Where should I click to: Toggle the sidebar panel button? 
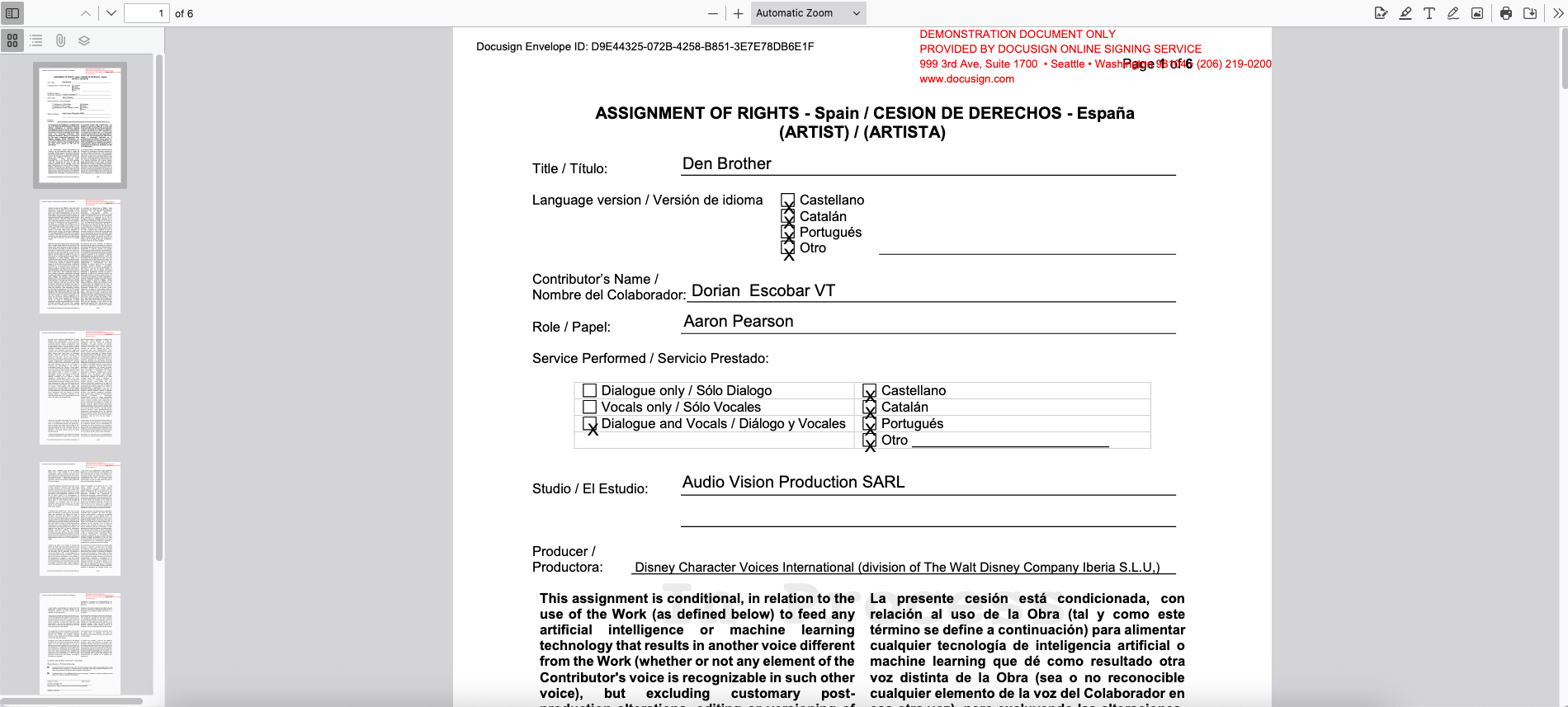click(12, 13)
